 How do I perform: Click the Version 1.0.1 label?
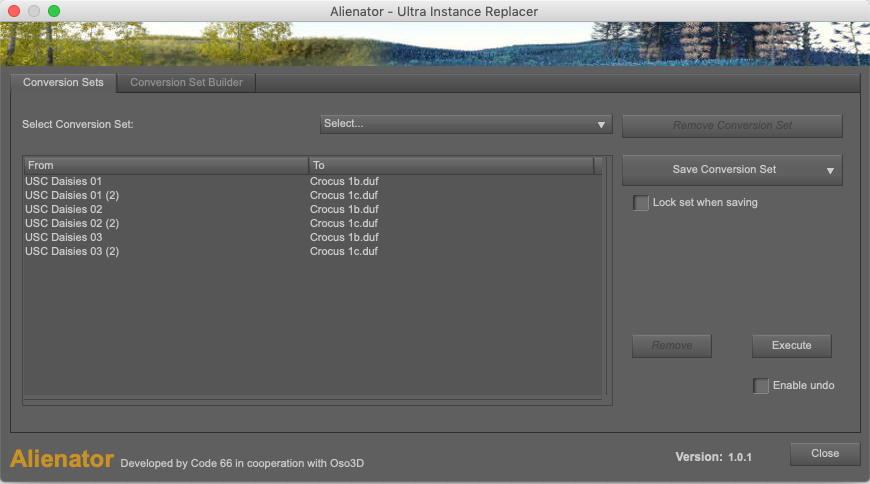pos(714,457)
